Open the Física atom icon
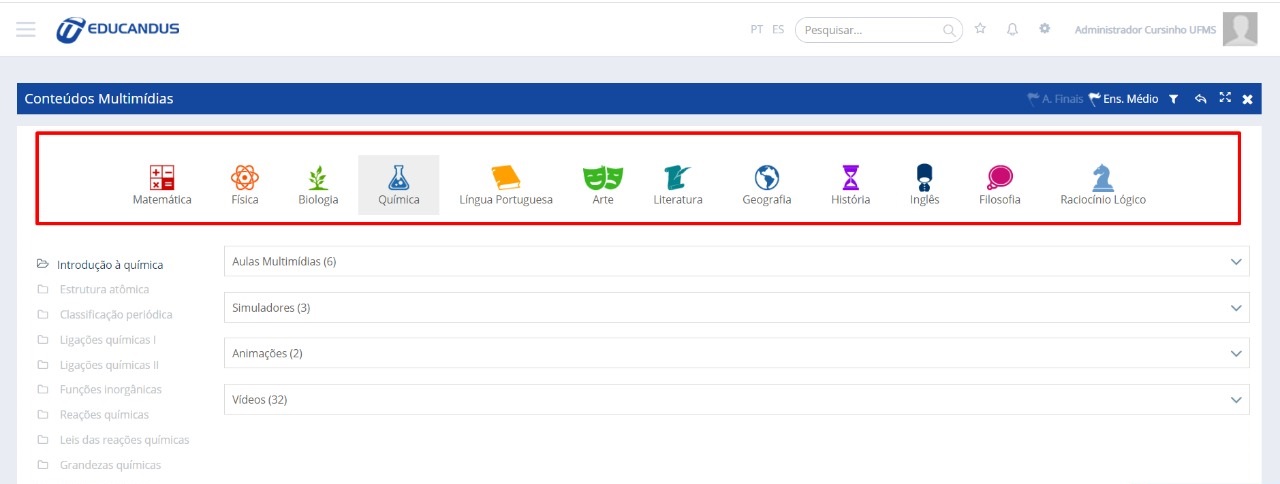The width and height of the screenshot is (1280, 484). (244, 178)
